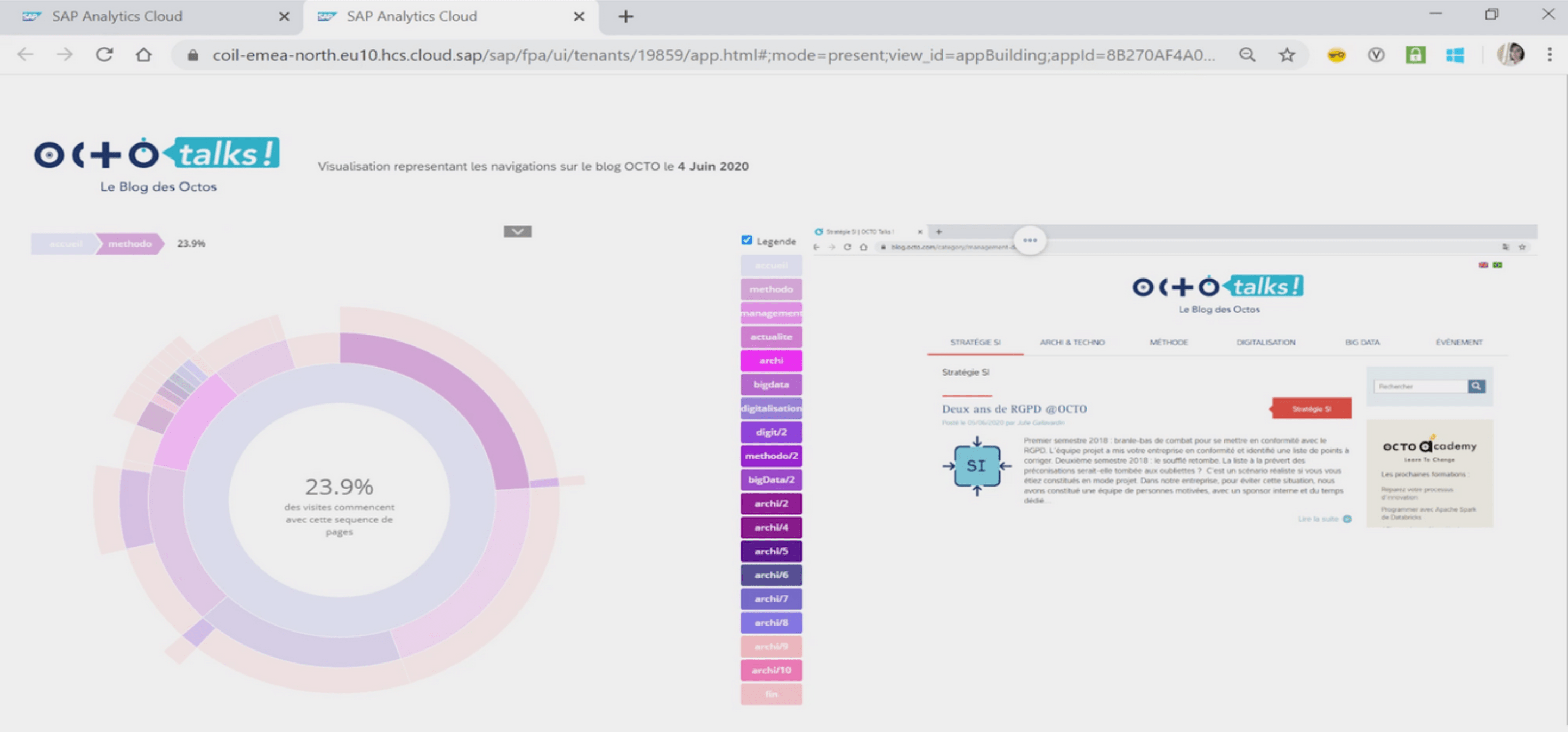Click the browser home icon
The height and width of the screenshot is (732, 1568).
(x=143, y=55)
